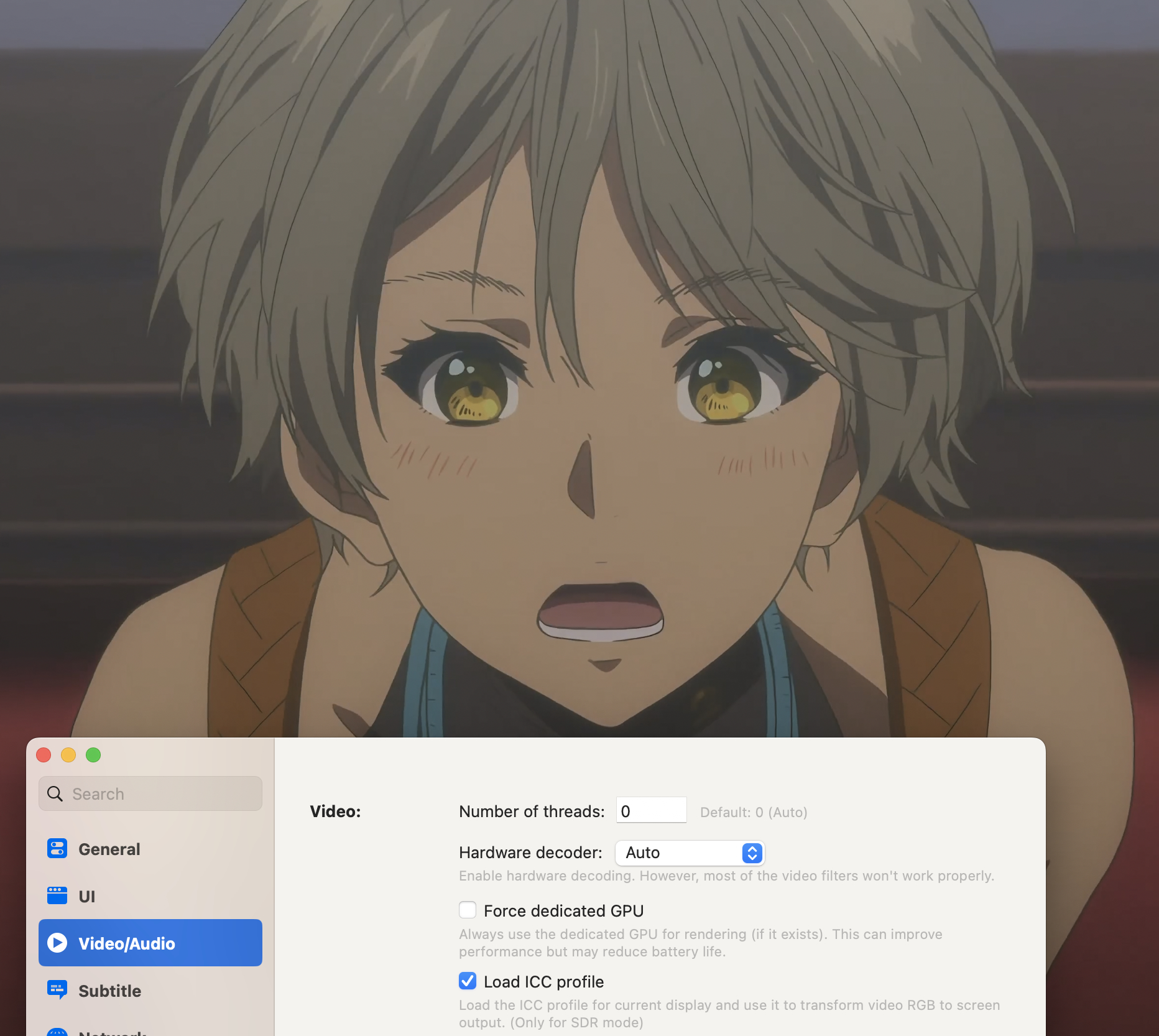Open the Hardware decoder dropdown showing Auto
Image resolution: width=1159 pixels, height=1036 pixels.
click(x=682, y=853)
